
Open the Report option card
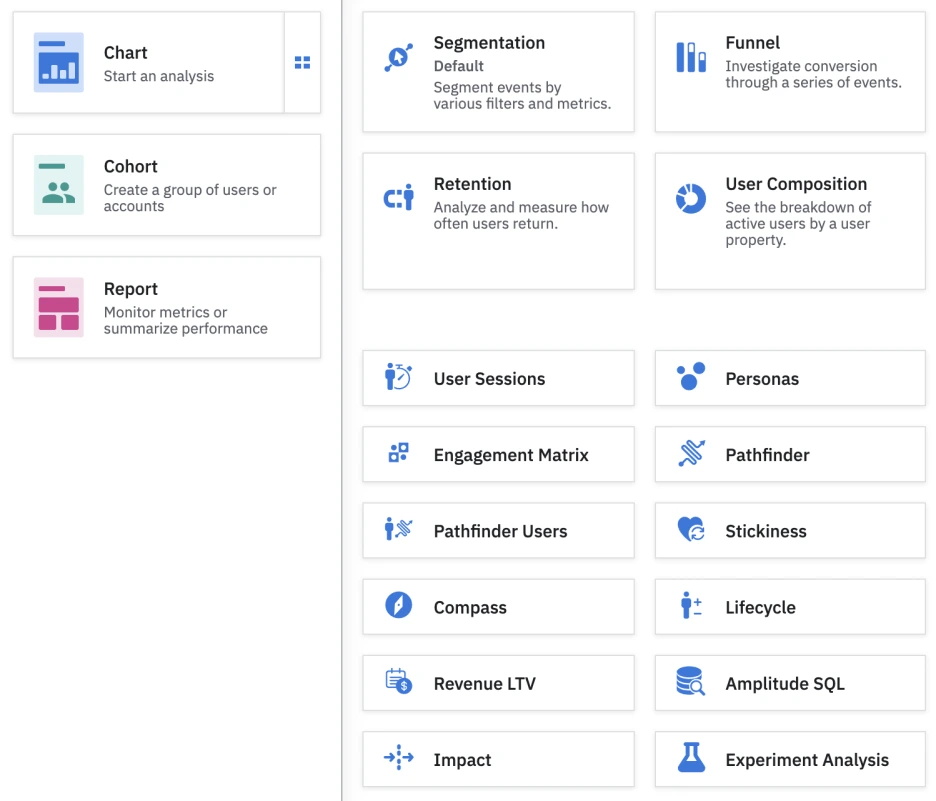click(x=166, y=308)
